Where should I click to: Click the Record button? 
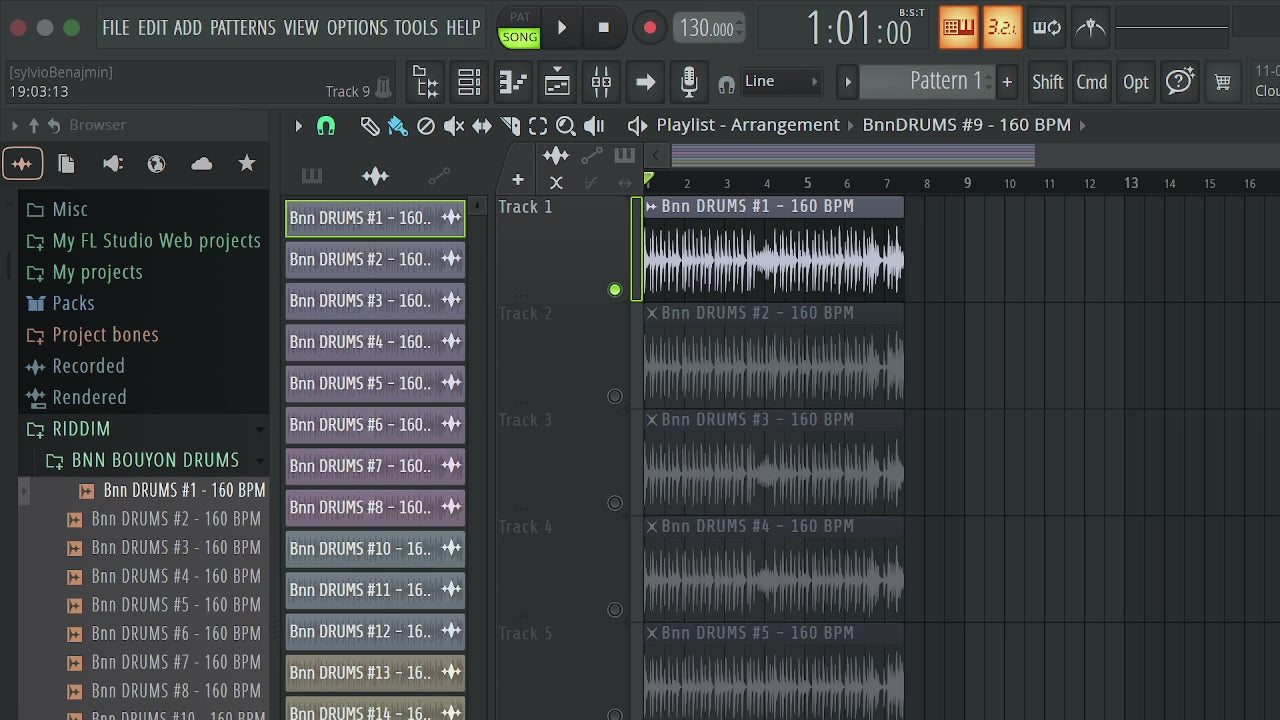coord(650,28)
